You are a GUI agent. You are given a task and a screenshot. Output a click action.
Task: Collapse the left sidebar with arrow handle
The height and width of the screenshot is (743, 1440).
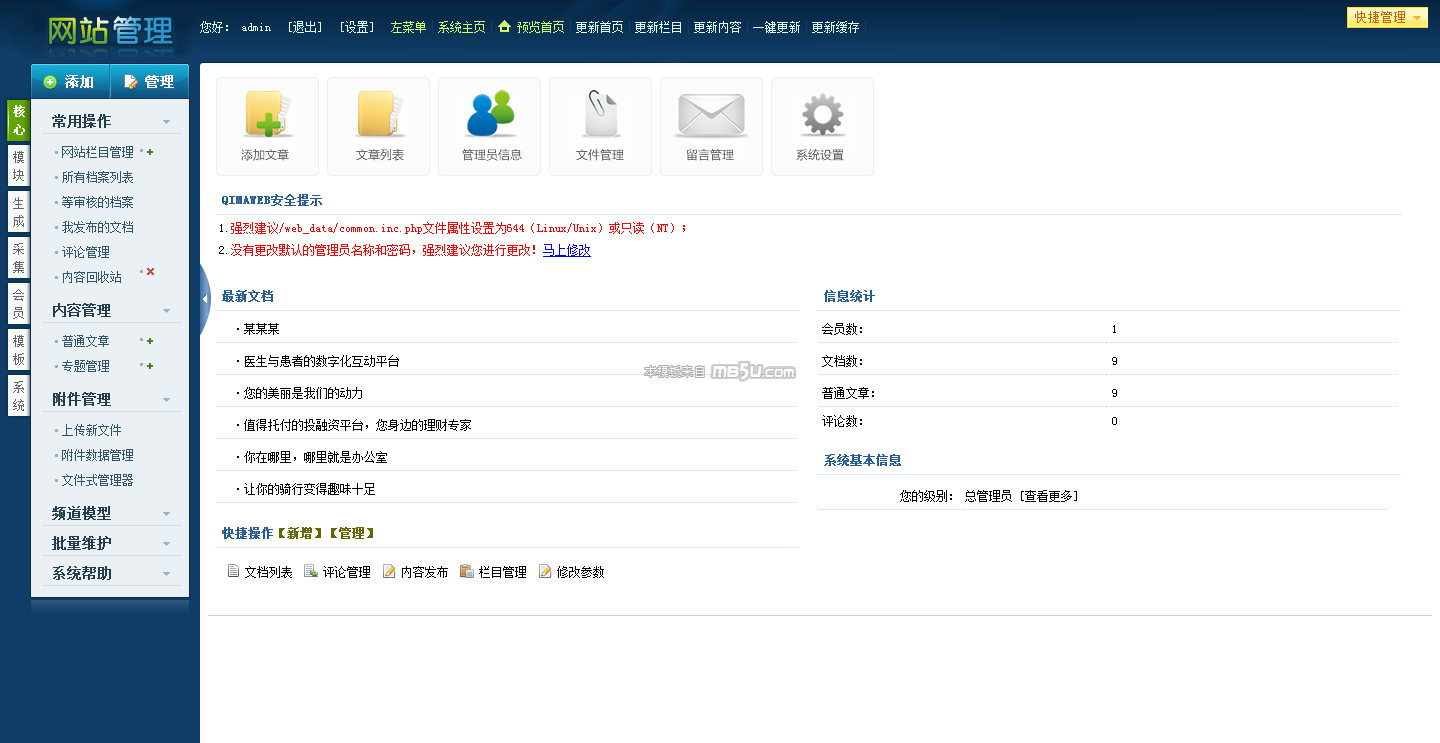tap(205, 298)
